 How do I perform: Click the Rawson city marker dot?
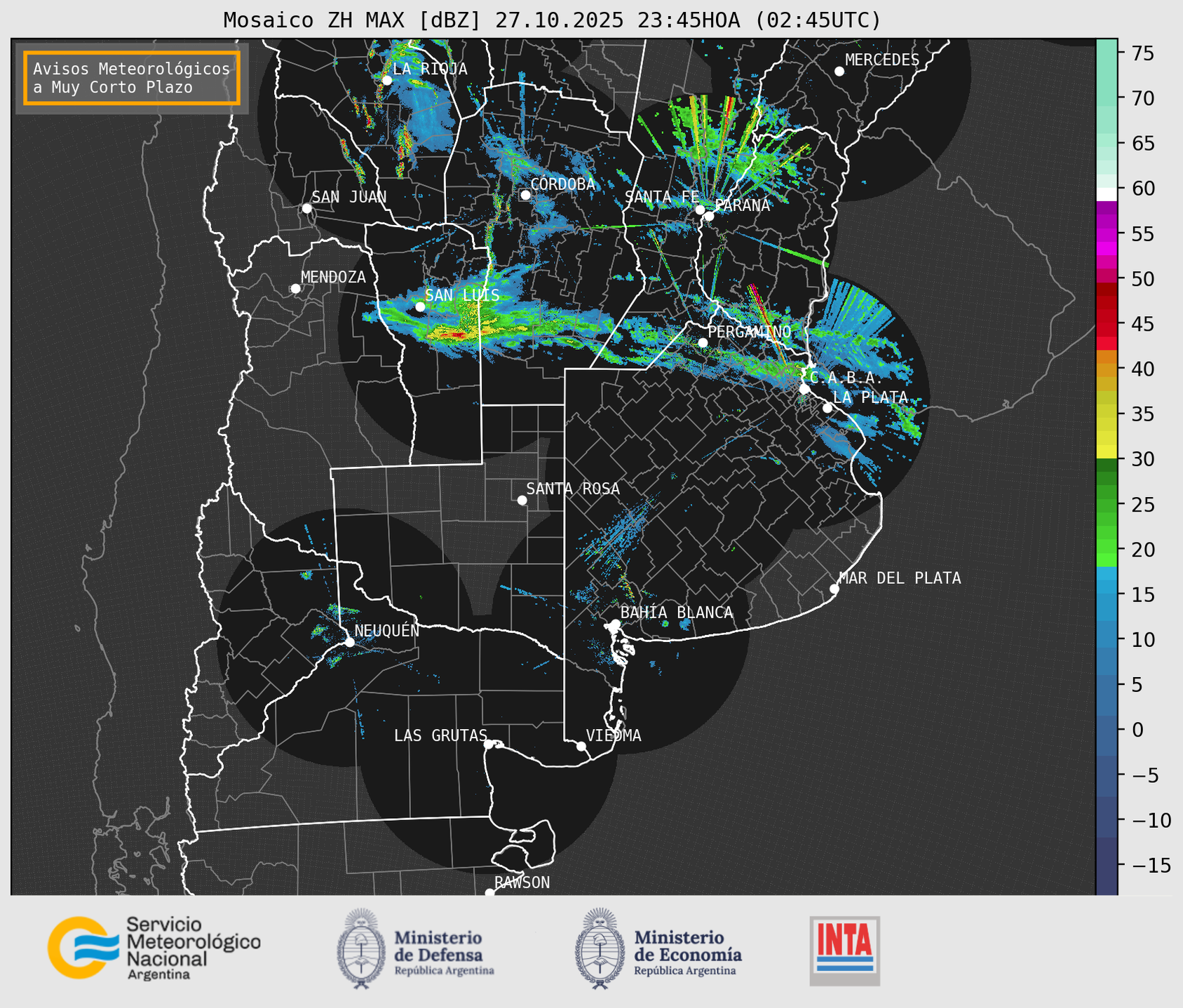pyautogui.click(x=489, y=893)
